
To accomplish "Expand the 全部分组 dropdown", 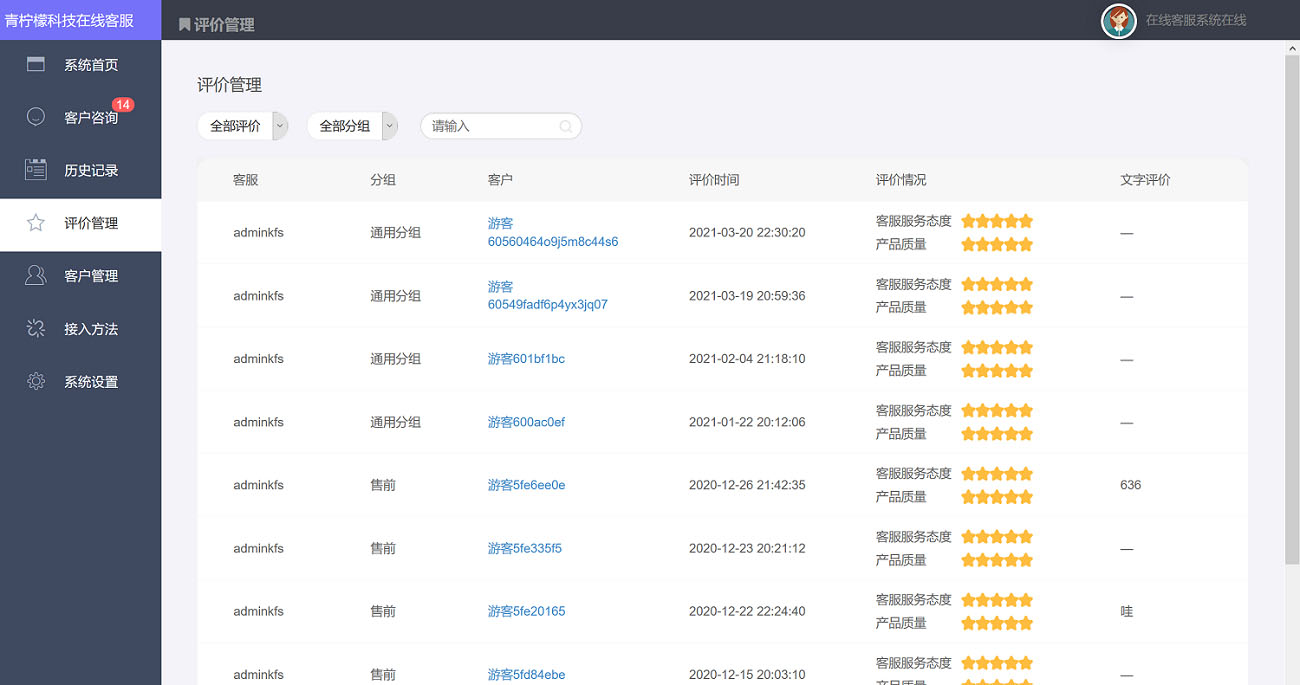I will (x=347, y=126).
